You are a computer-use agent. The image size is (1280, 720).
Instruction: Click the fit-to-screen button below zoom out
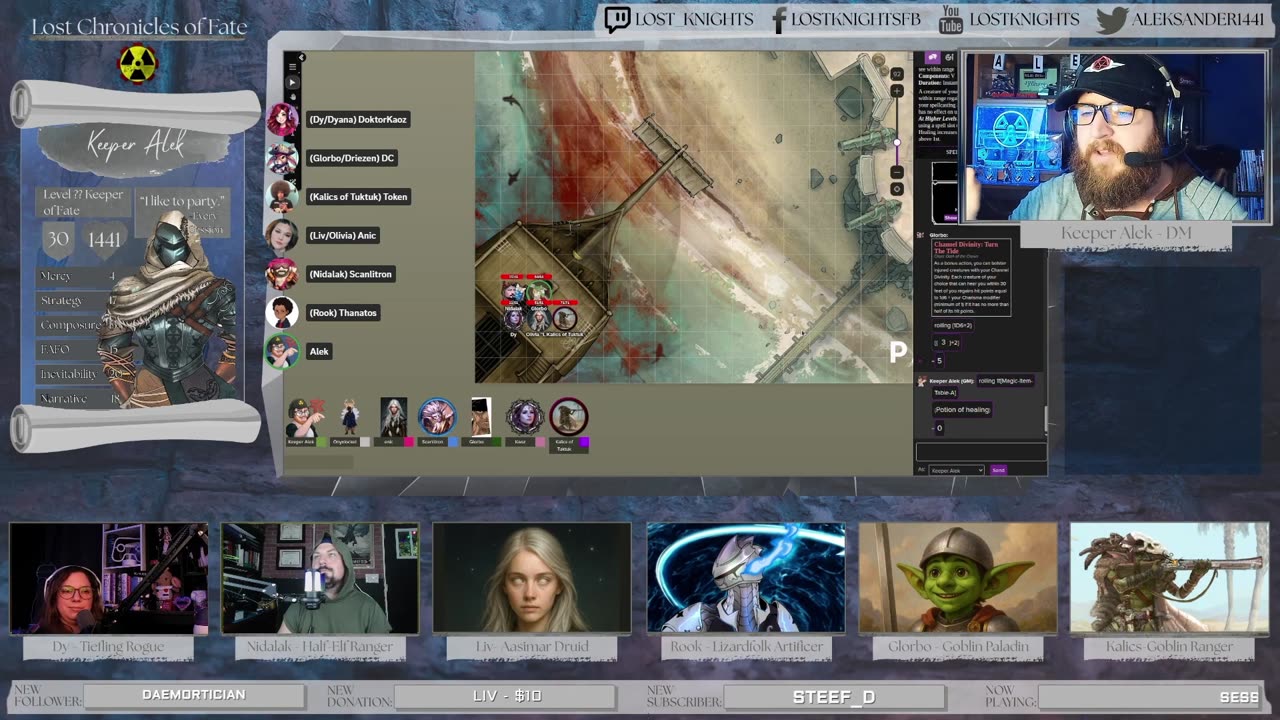(897, 189)
